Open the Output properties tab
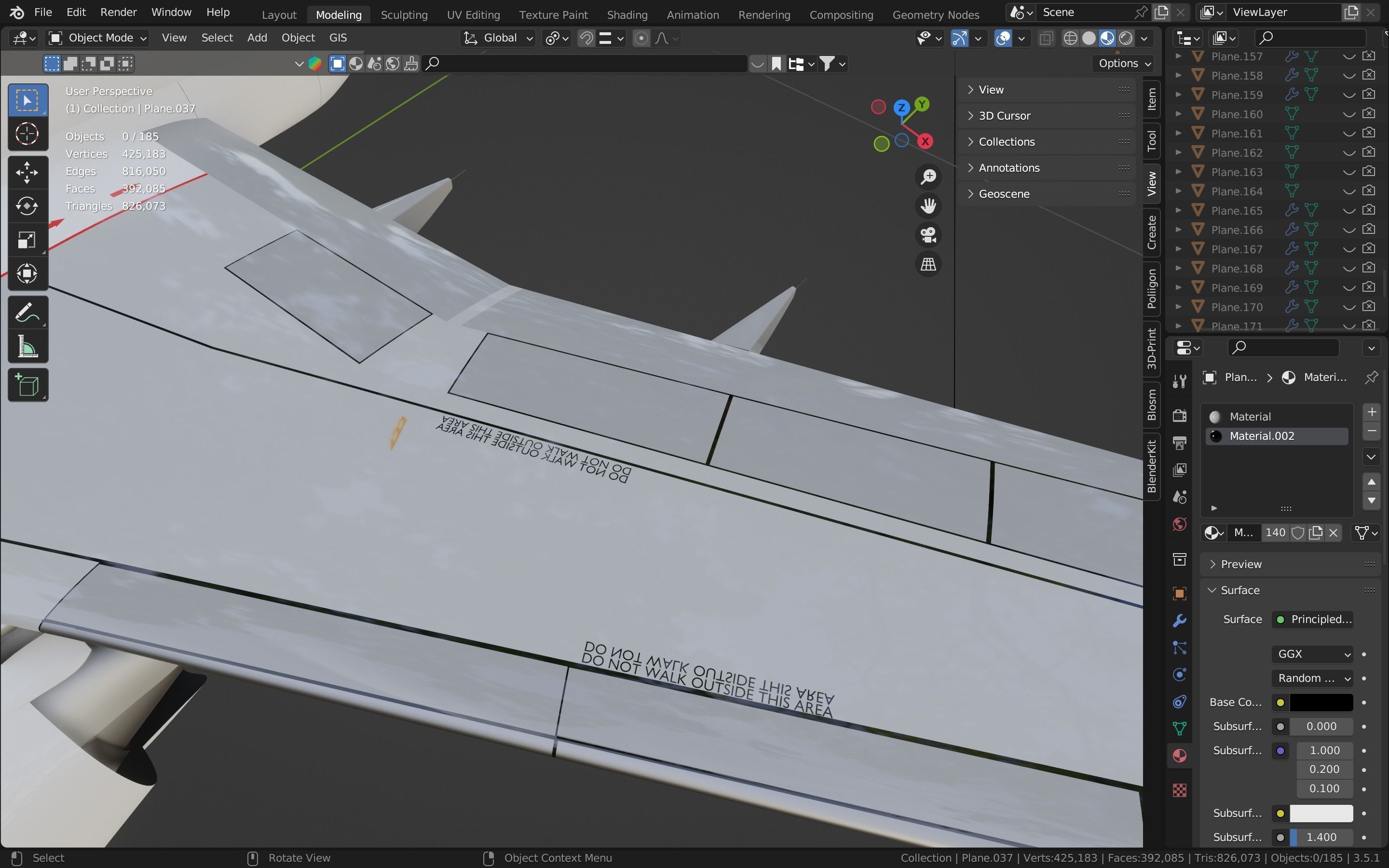The height and width of the screenshot is (868, 1389). pyautogui.click(x=1180, y=443)
